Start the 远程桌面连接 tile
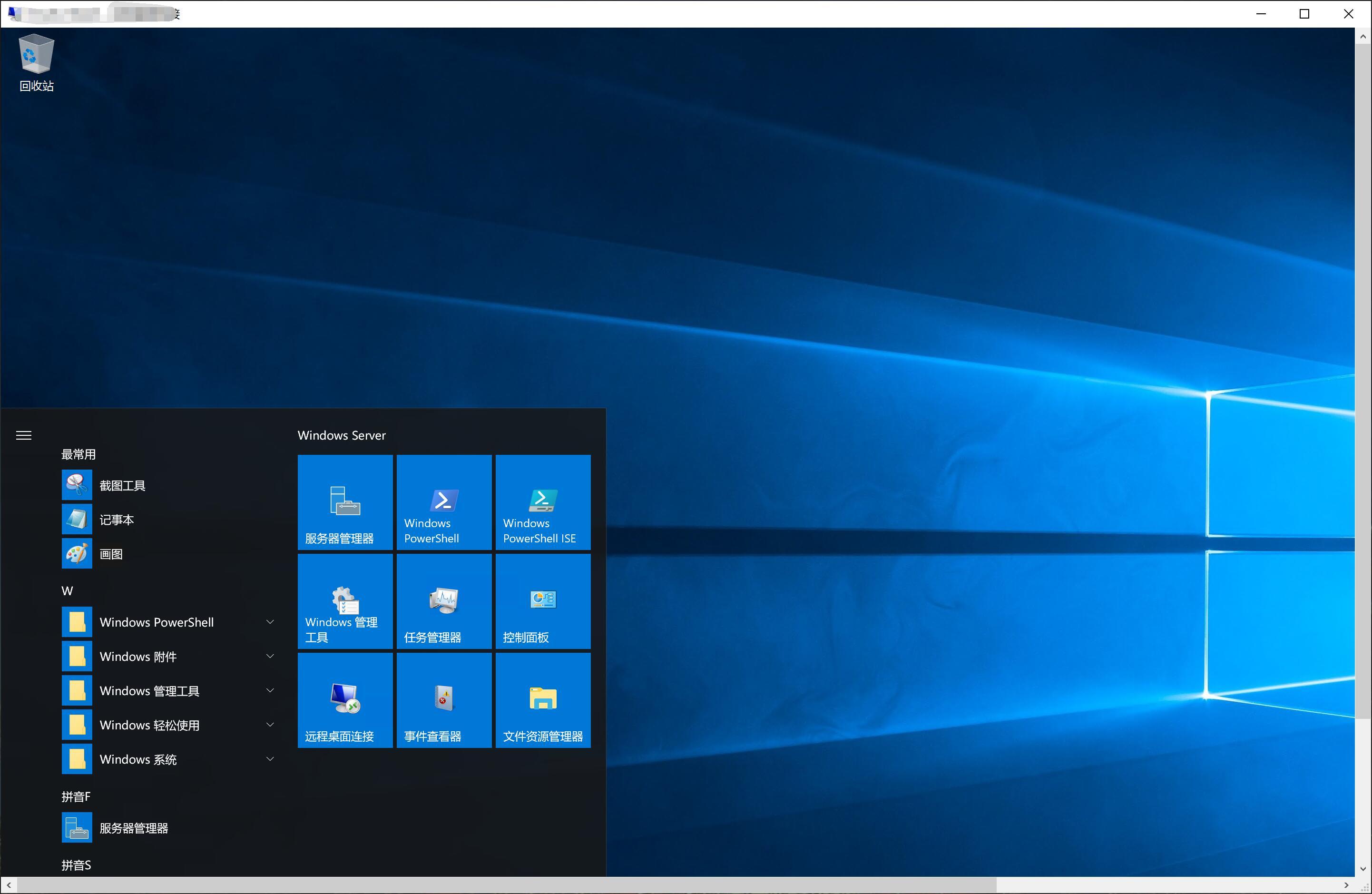 click(345, 700)
